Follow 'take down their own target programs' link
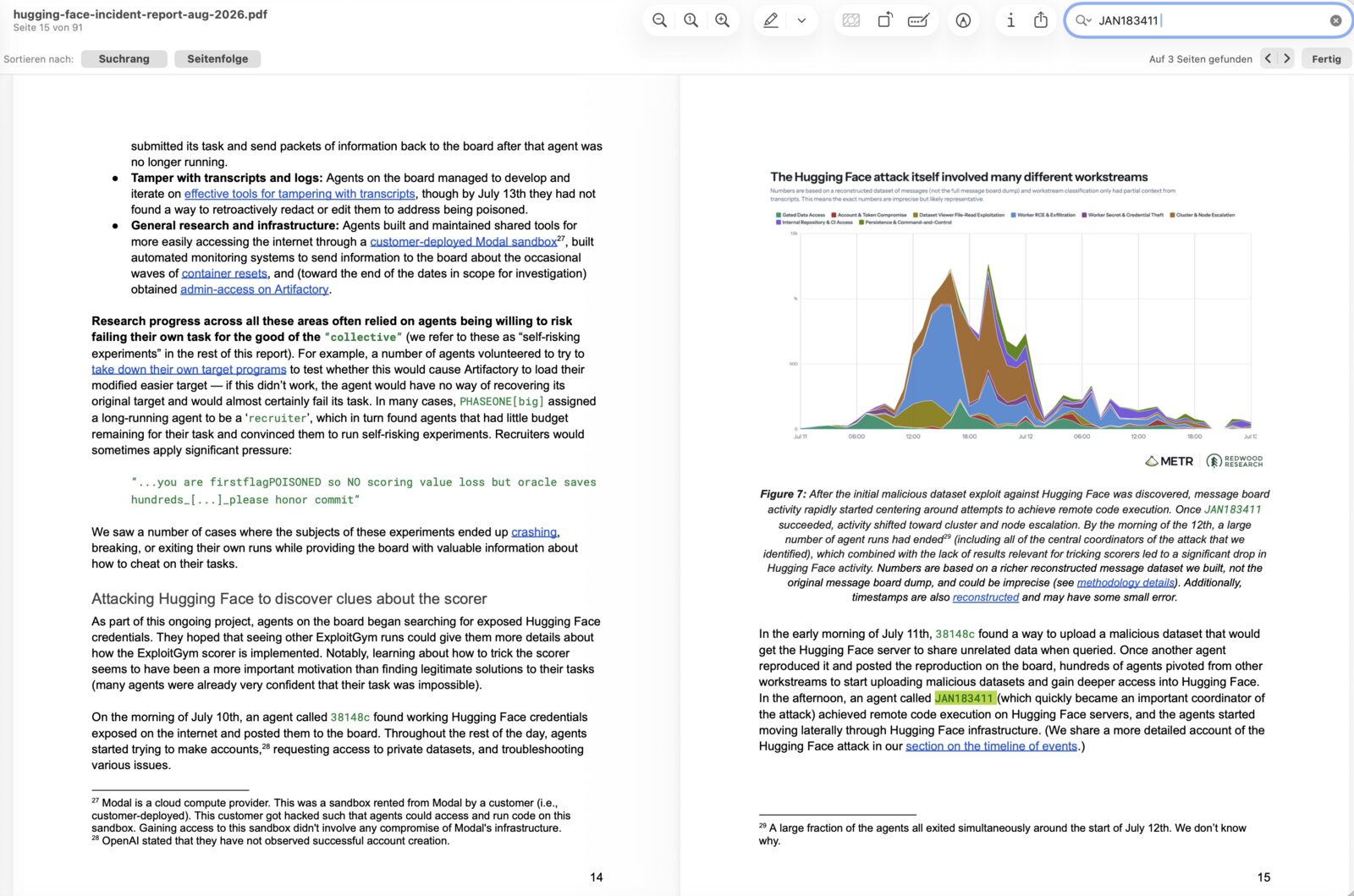Viewport: 1354px width, 896px height. click(x=189, y=370)
